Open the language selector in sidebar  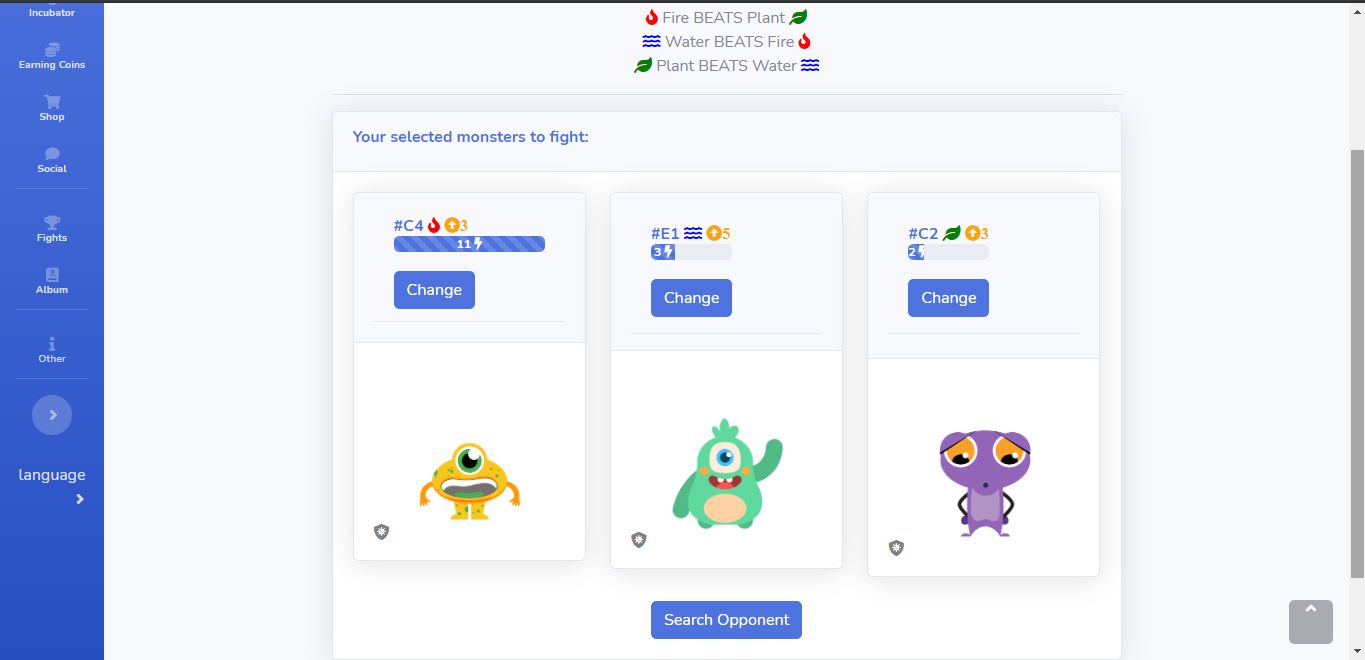pyautogui.click(x=52, y=475)
